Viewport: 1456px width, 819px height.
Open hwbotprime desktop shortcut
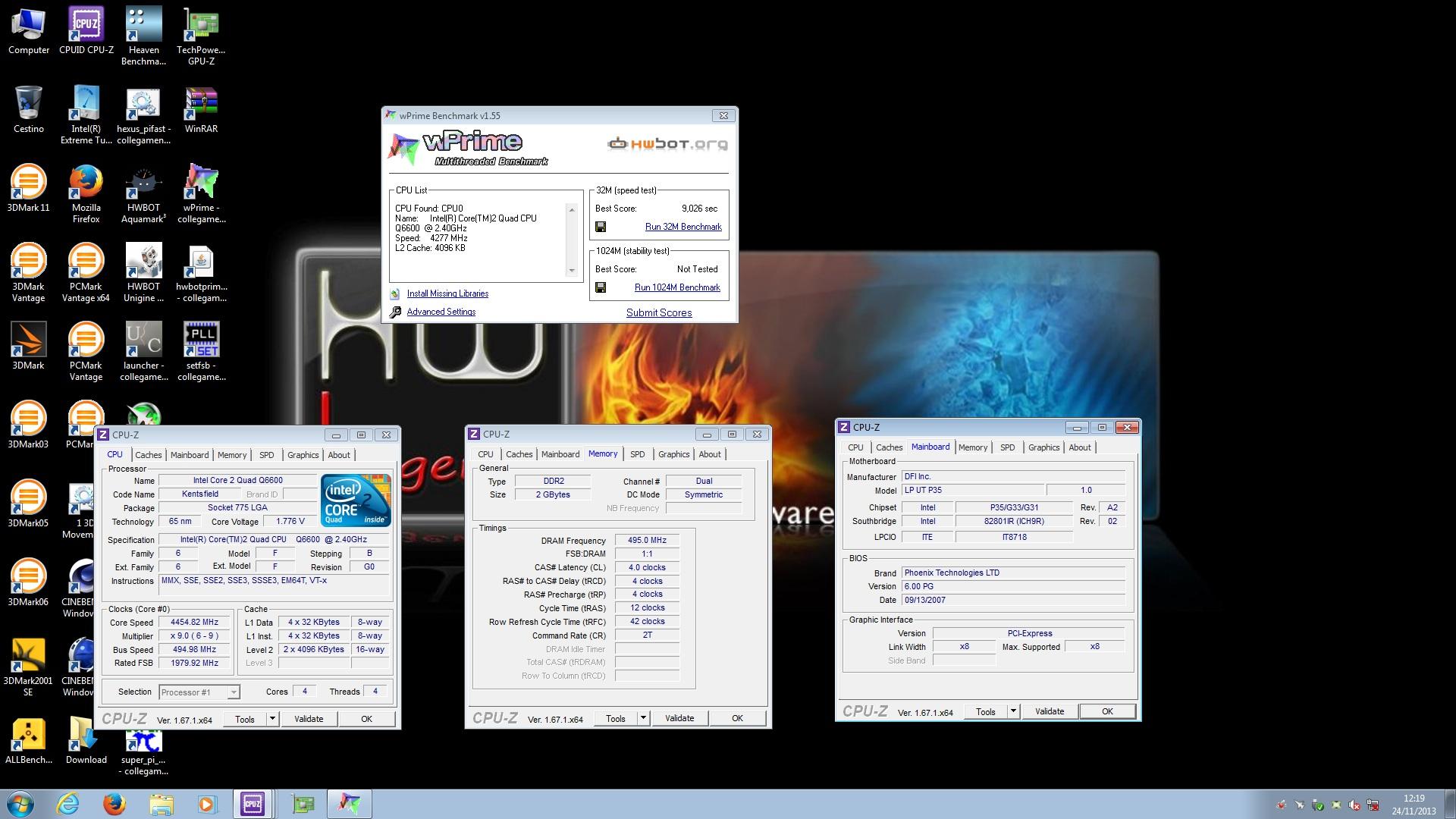pos(201,273)
